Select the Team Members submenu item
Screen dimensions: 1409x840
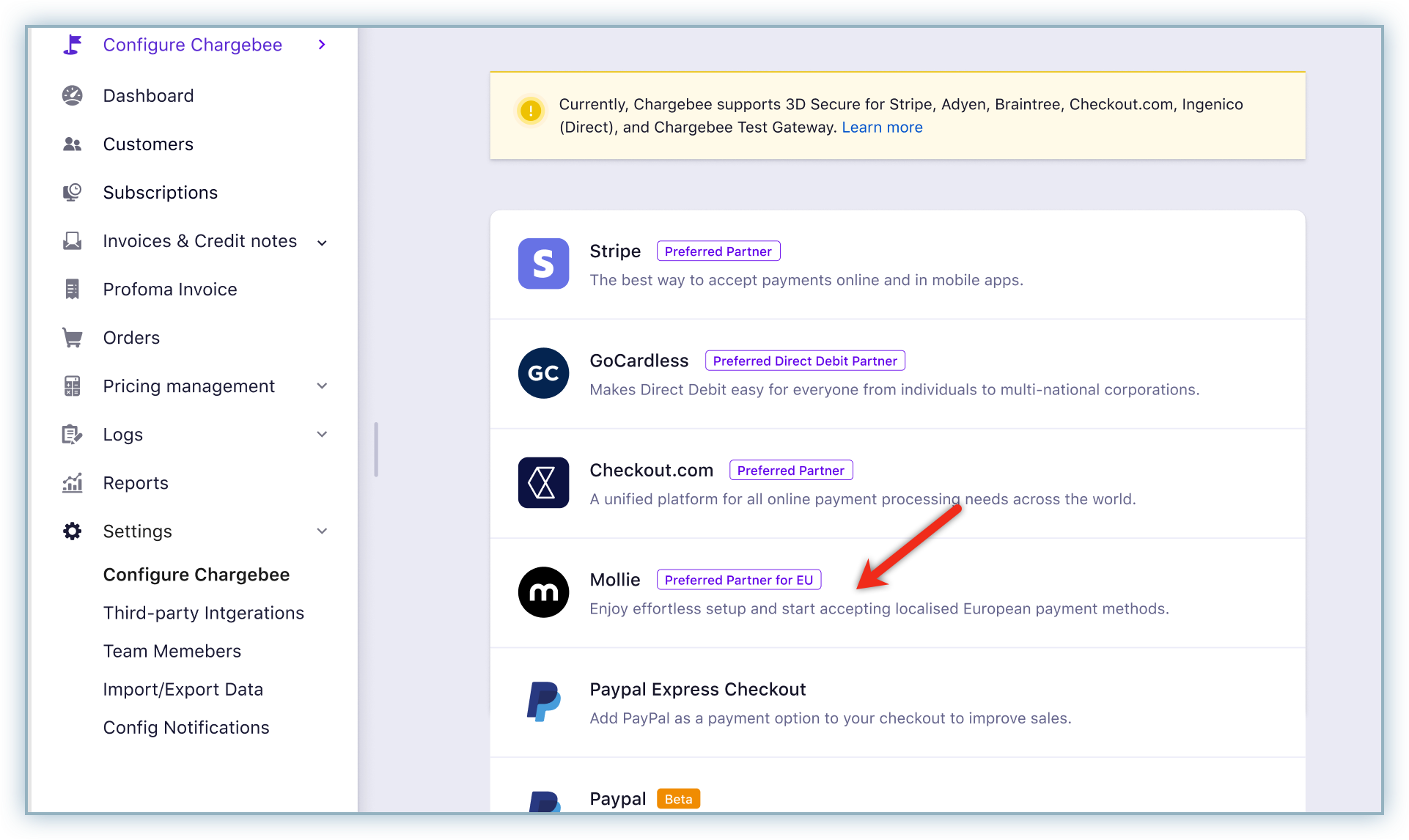172,651
